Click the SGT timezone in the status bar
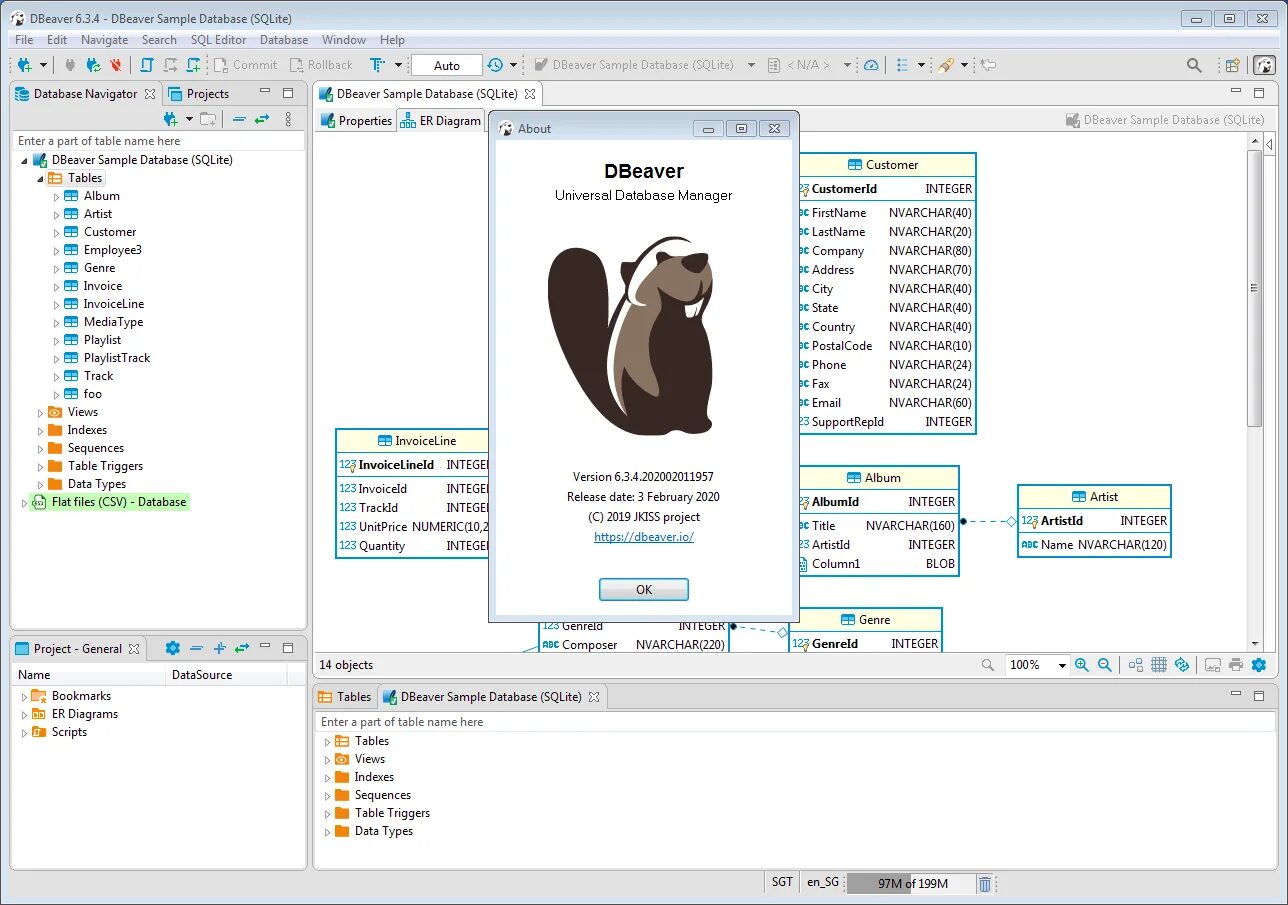This screenshot has height=905, width=1288. pyautogui.click(x=783, y=882)
